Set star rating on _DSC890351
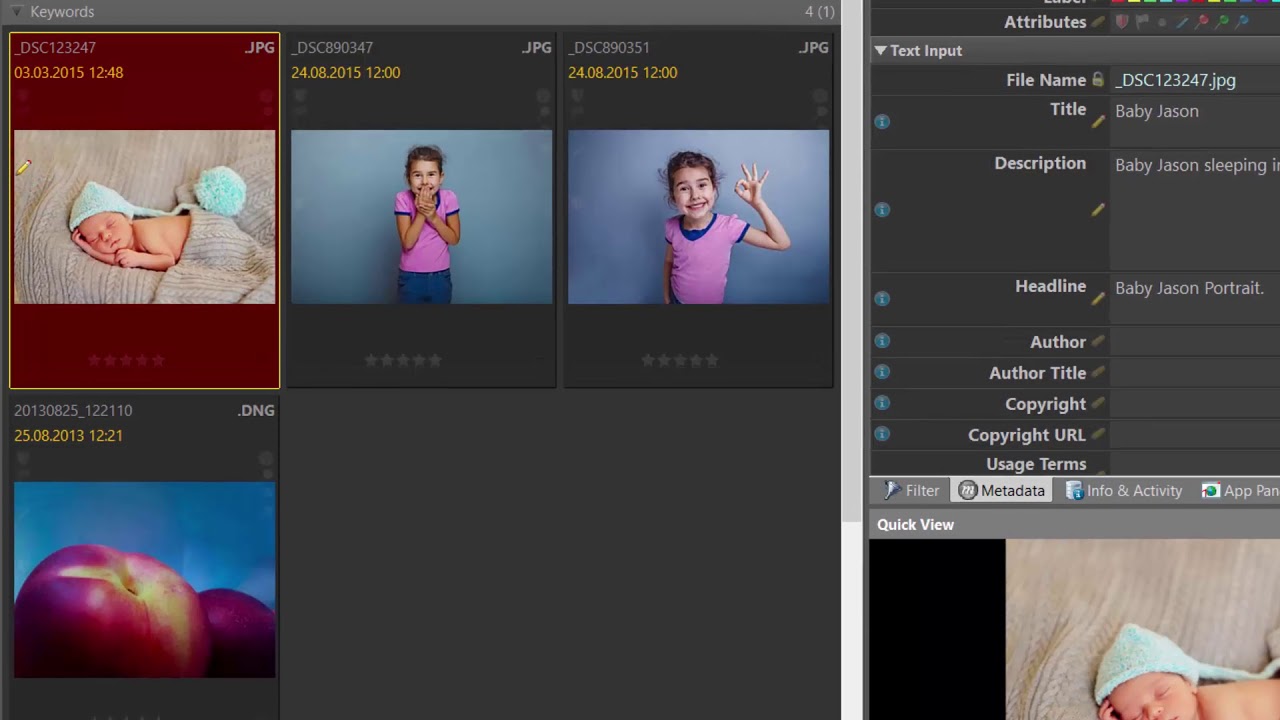This screenshot has width=1280, height=720. pos(680,360)
